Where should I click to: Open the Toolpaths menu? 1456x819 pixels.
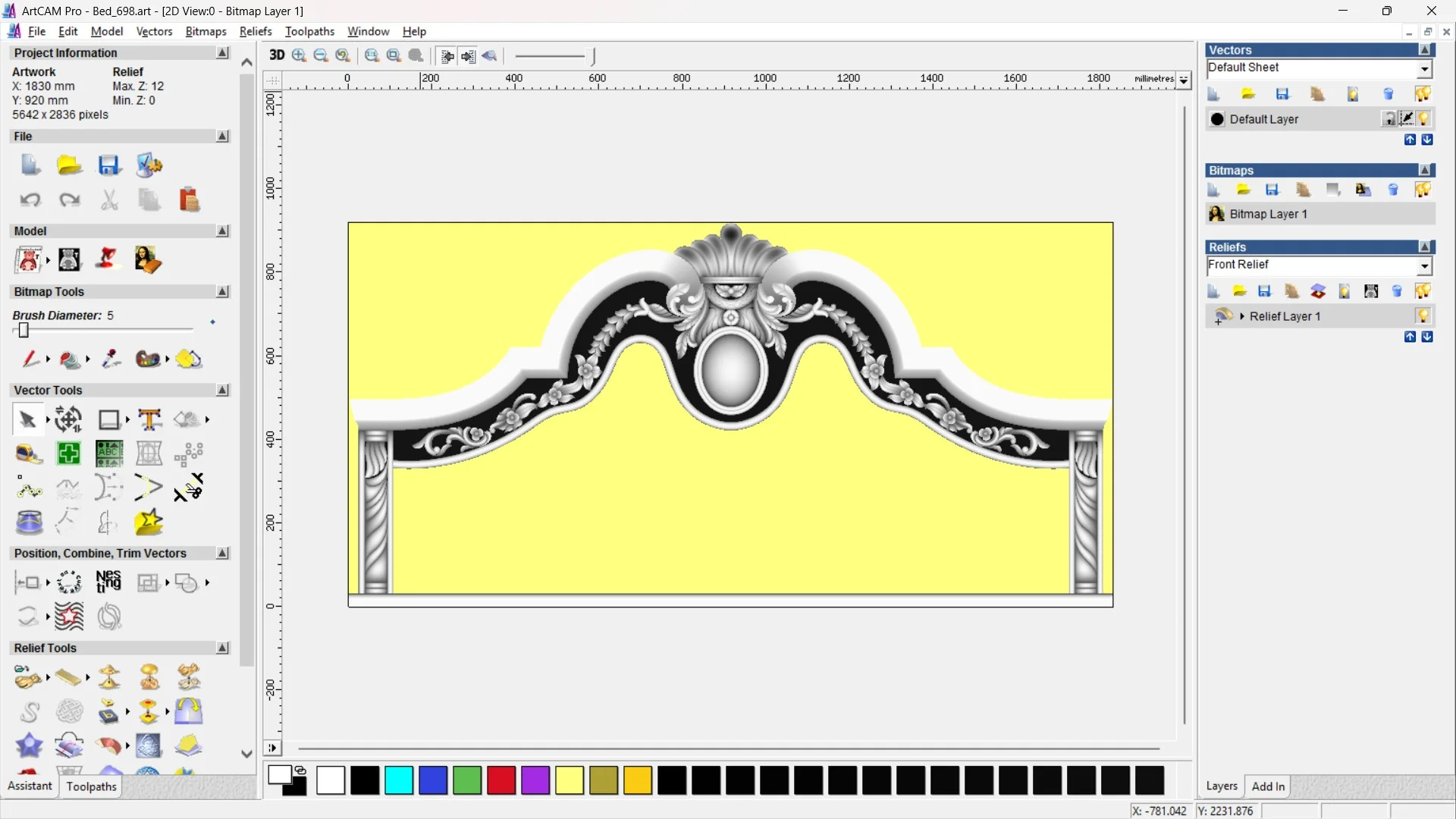point(309,31)
